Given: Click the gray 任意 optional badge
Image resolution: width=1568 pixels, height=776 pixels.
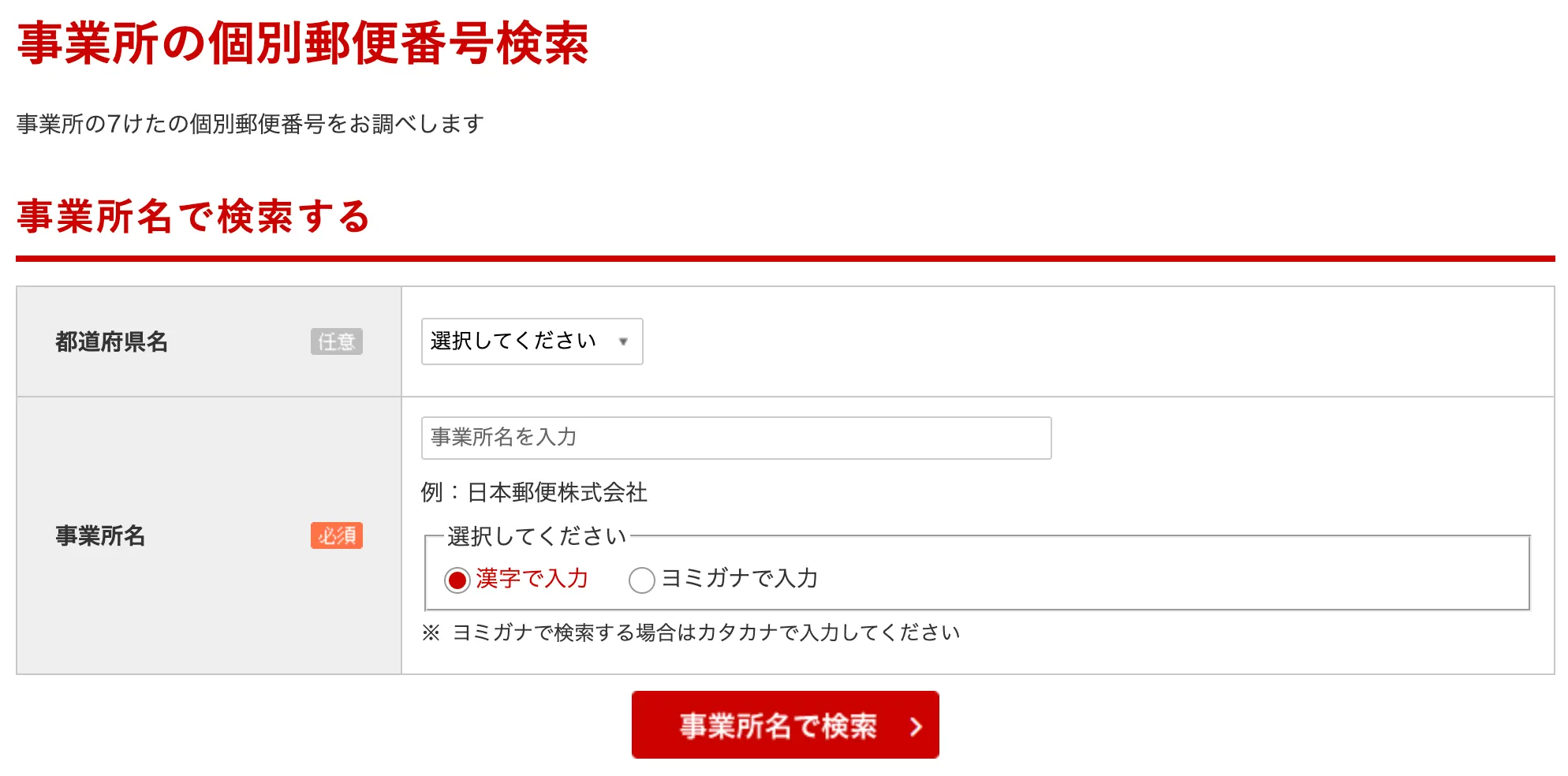Looking at the screenshot, I should tap(336, 341).
